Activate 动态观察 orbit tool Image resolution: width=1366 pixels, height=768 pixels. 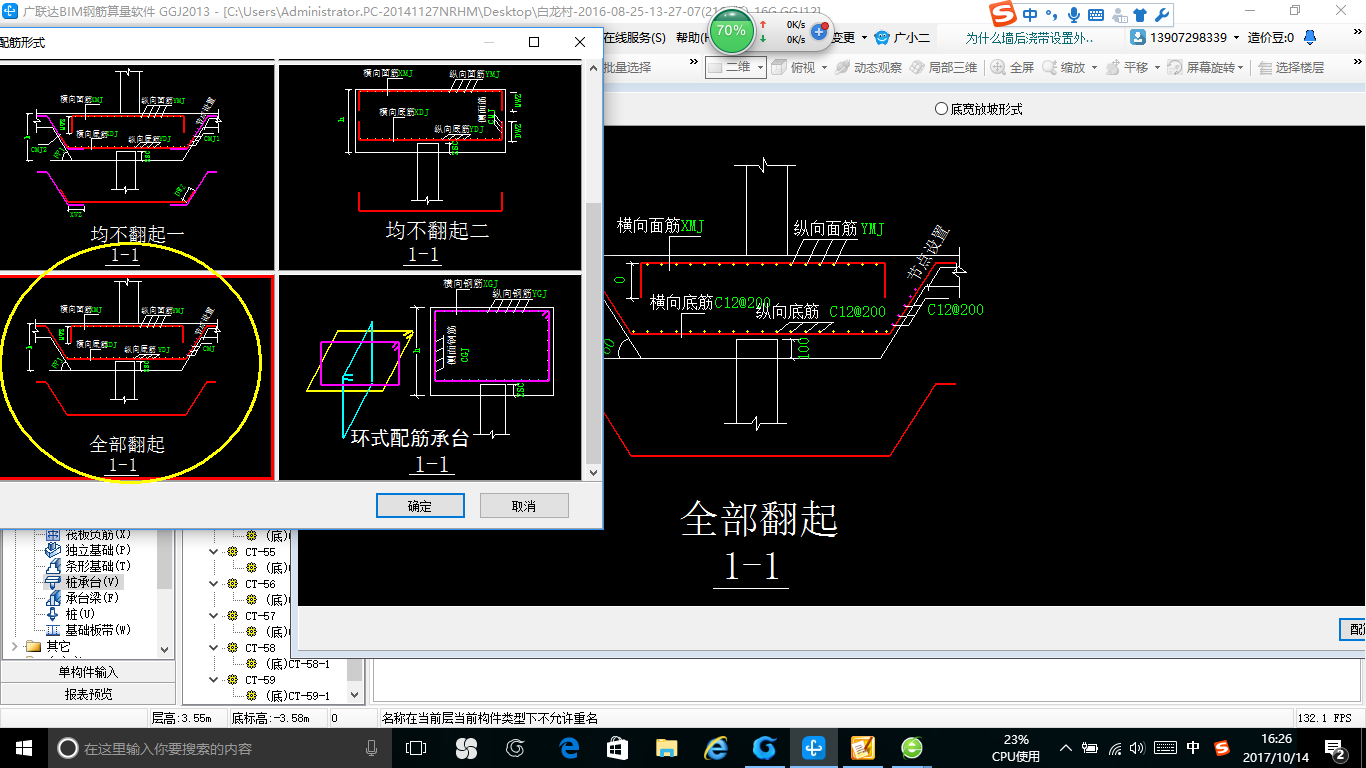pyautogui.click(x=869, y=67)
